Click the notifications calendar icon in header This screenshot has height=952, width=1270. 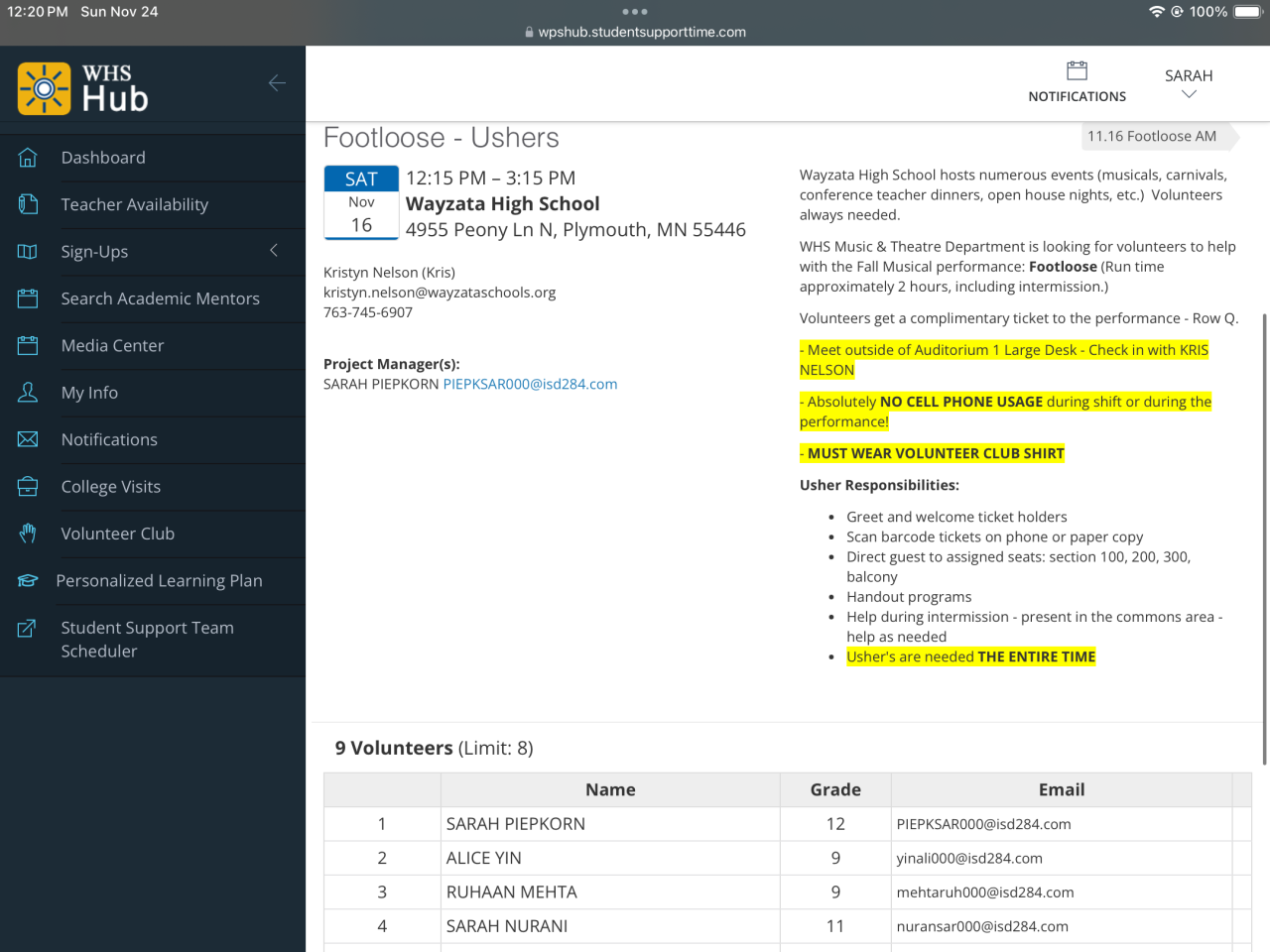[x=1077, y=70]
